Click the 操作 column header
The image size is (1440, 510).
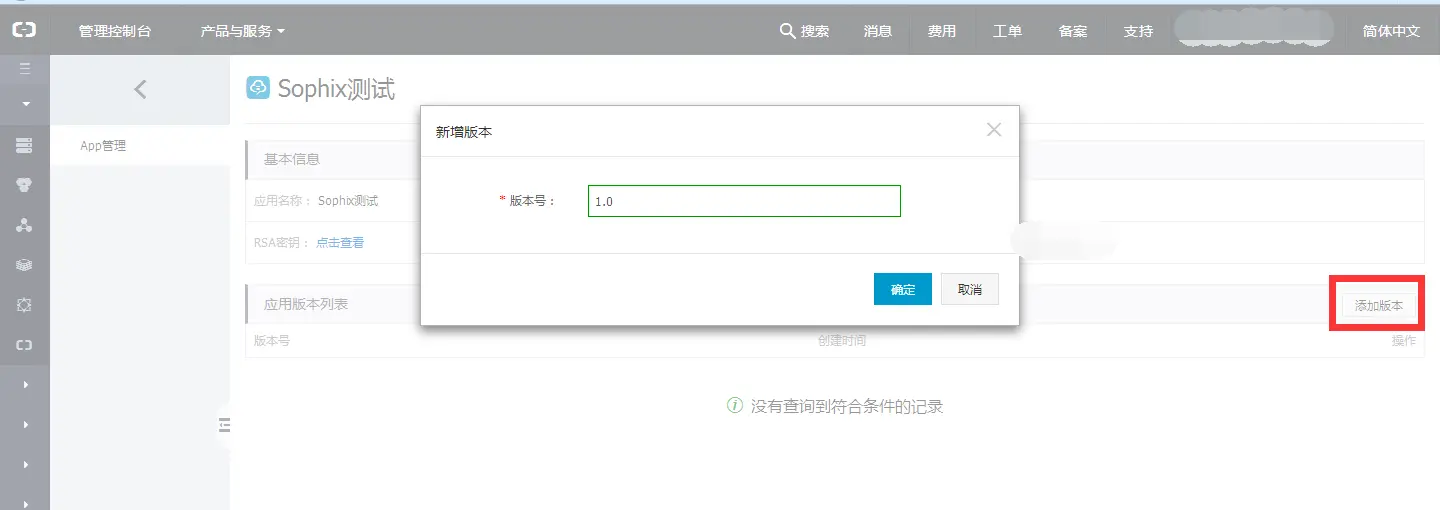point(1404,341)
